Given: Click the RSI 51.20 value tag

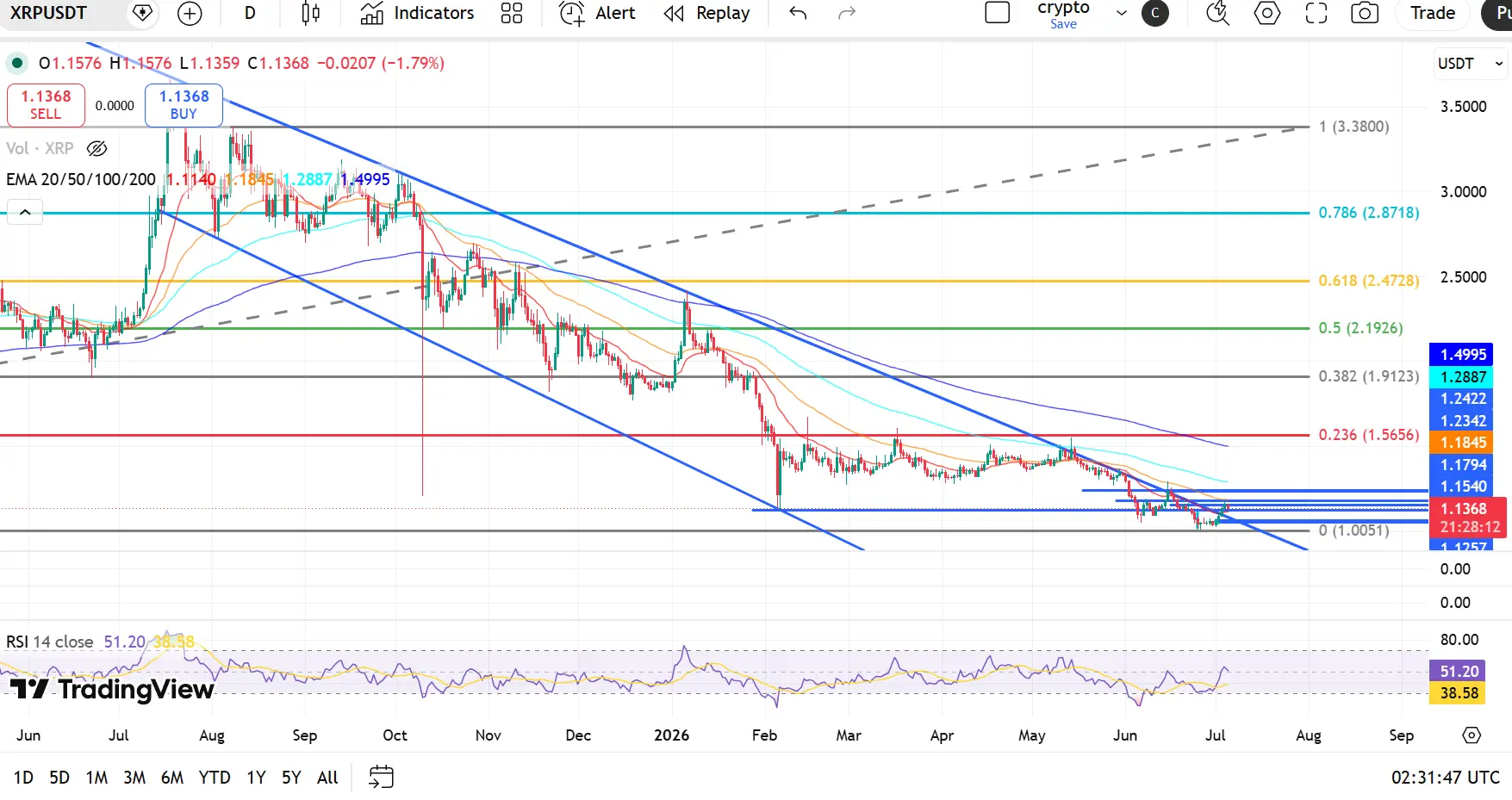Looking at the screenshot, I should (1457, 671).
